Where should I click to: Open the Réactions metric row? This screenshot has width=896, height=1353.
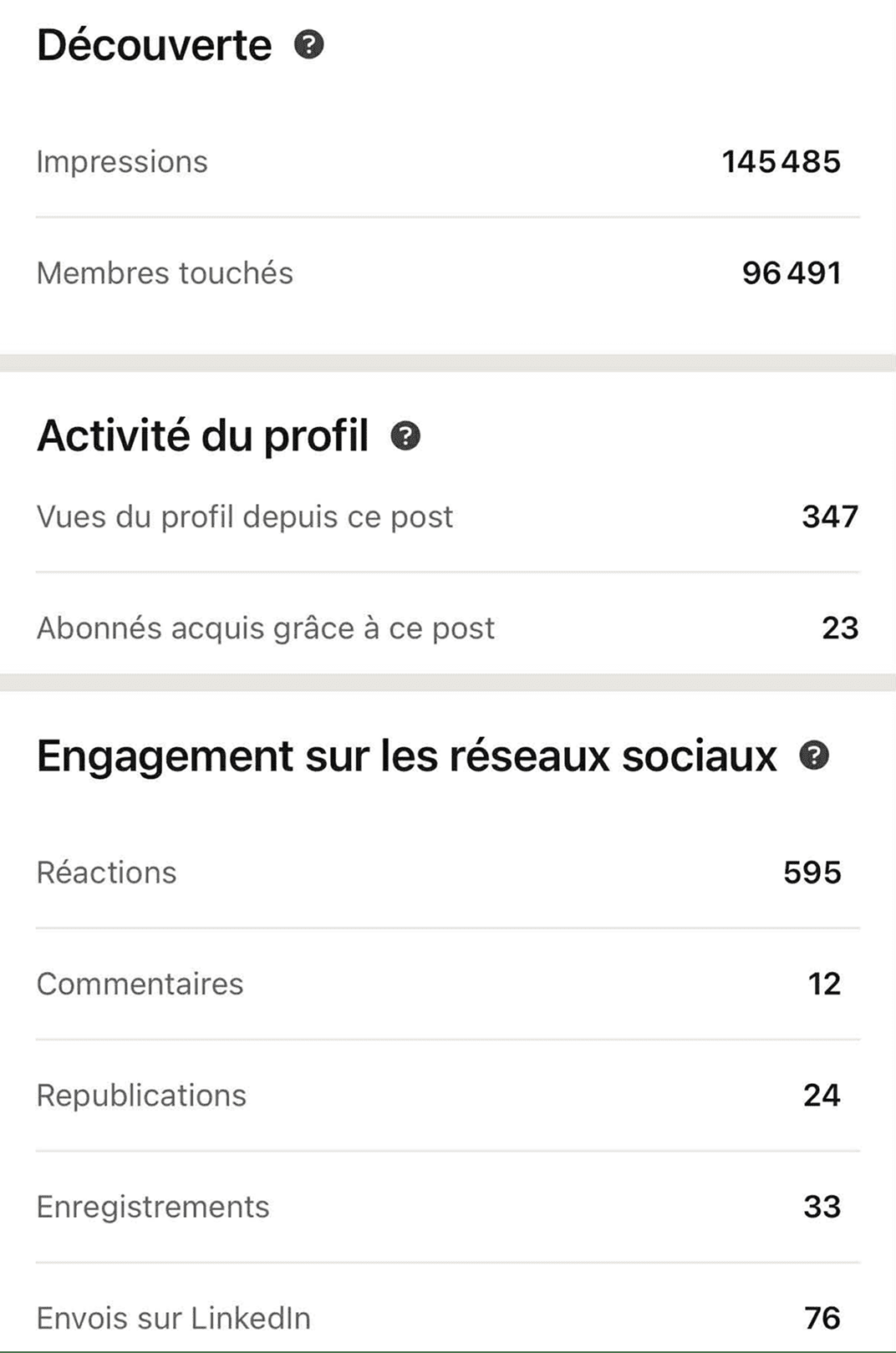click(x=448, y=872)
